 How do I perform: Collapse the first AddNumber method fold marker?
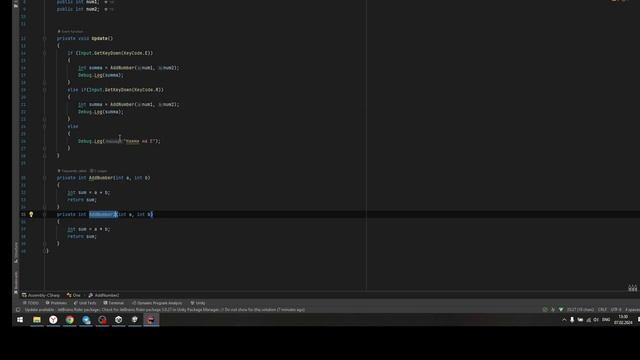click(x=44, y=178)
